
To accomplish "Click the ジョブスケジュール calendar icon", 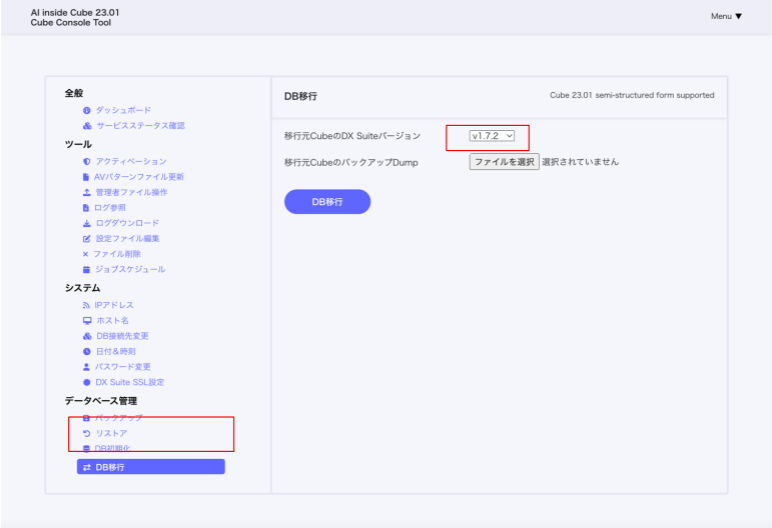I will click(x=87, y=270).
